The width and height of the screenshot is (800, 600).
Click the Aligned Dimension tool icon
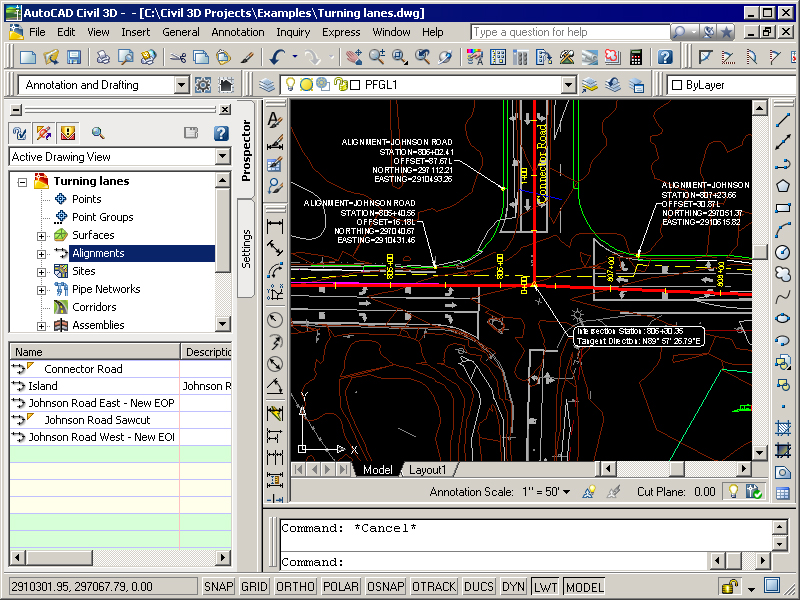pyautogui.click(x=275, y=248)
